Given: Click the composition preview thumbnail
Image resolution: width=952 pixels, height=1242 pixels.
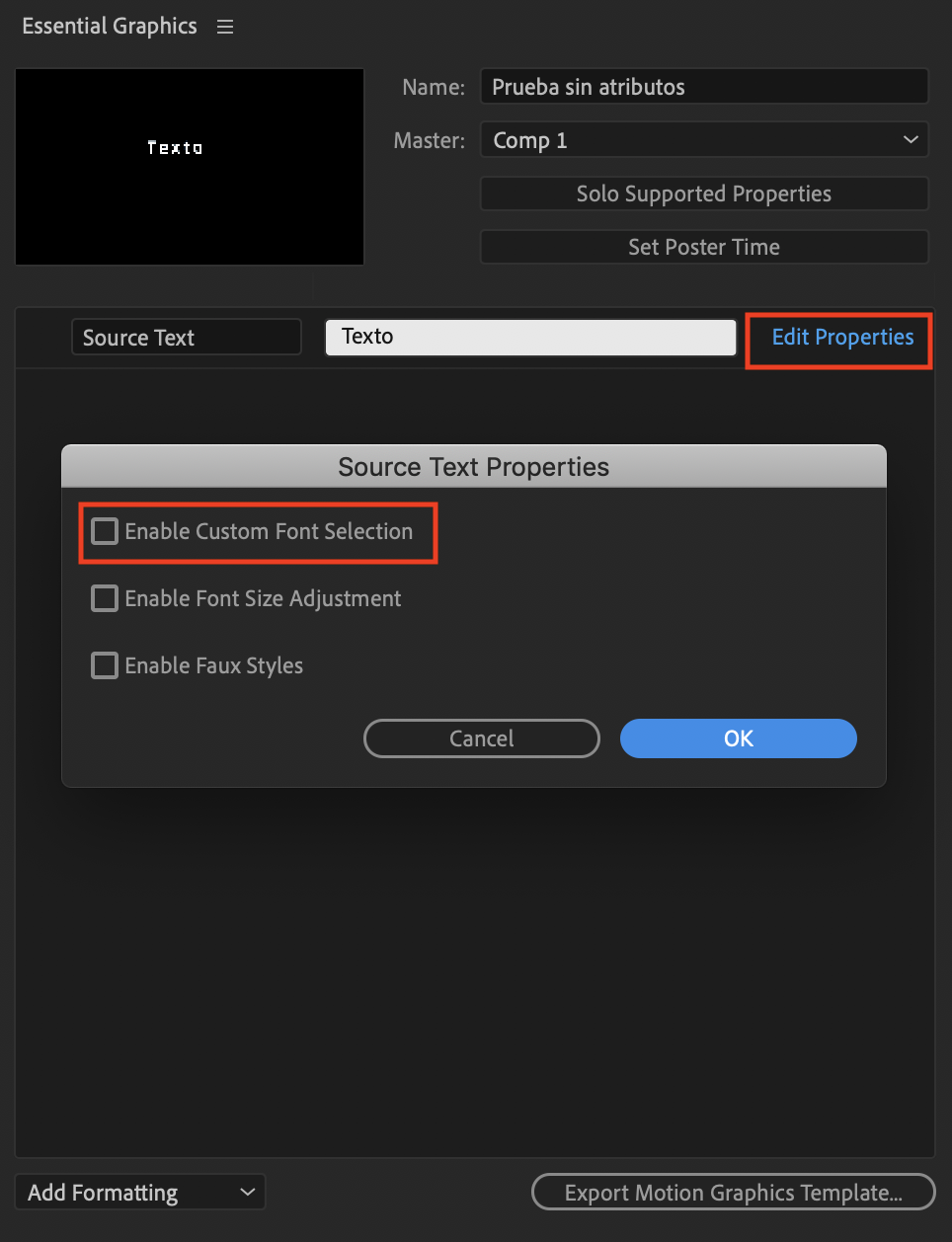Looking at the screenshot, I should pos(189,166).
